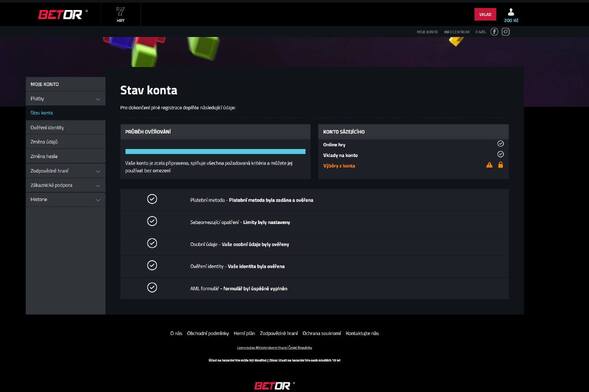Click the check circle for Ověření identity row
Screen dimensions: 589x392
coord(152,265)
